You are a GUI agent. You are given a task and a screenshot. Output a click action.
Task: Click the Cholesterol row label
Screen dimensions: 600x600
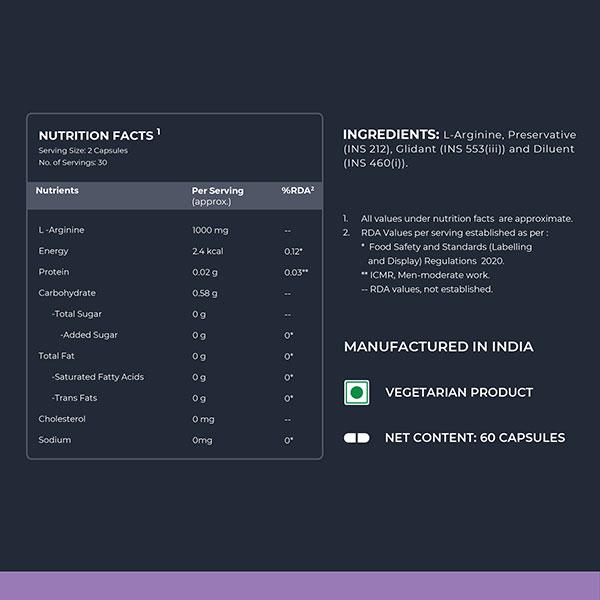(x=60, y=419)
